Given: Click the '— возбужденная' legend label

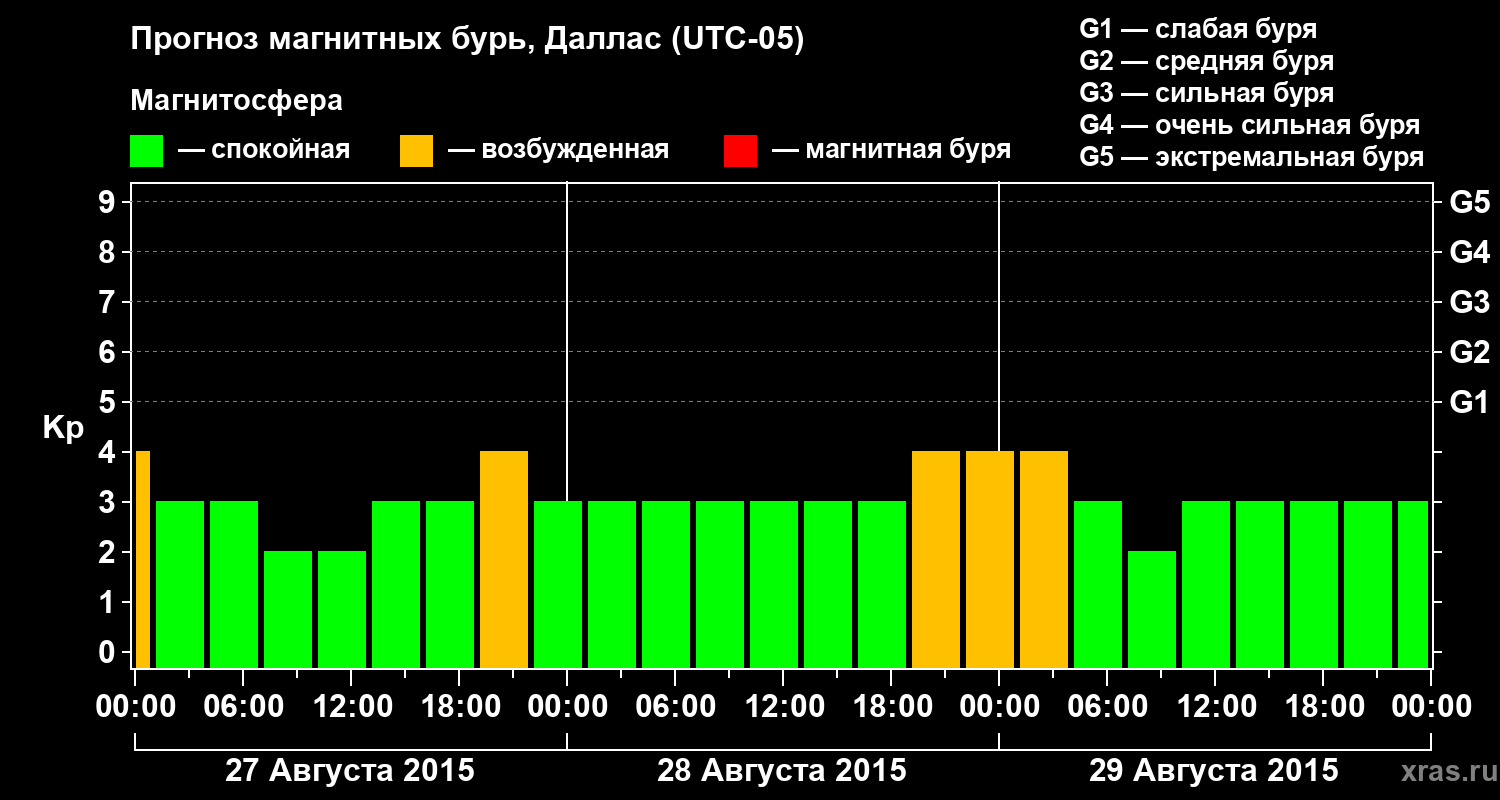Looking at the screenshot, I should (x=558, y=150).
